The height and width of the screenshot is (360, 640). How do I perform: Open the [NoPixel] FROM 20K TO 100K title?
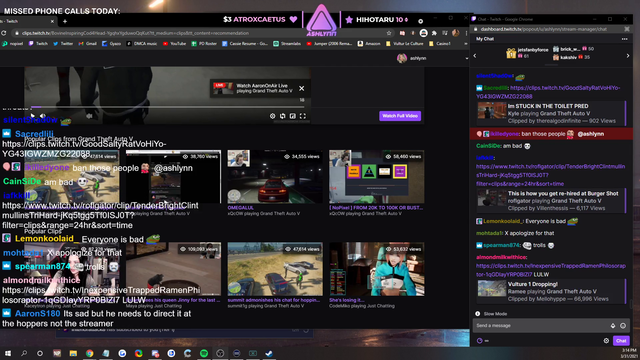[x=376, y=208]
